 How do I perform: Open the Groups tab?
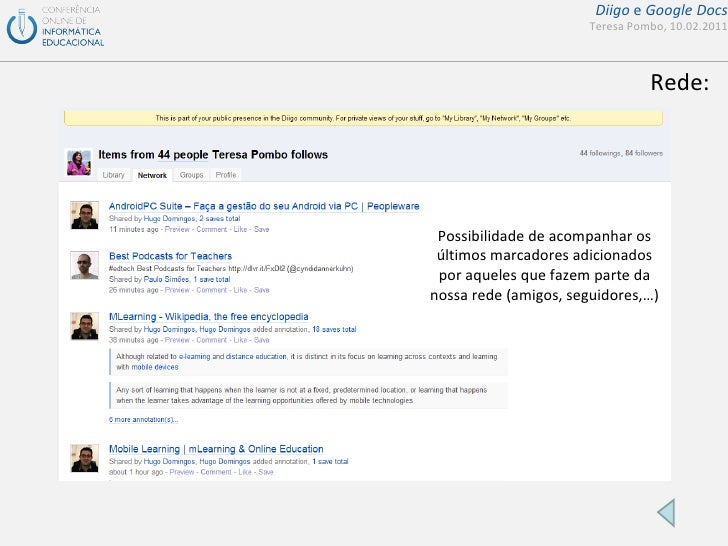tap(191, 175)
